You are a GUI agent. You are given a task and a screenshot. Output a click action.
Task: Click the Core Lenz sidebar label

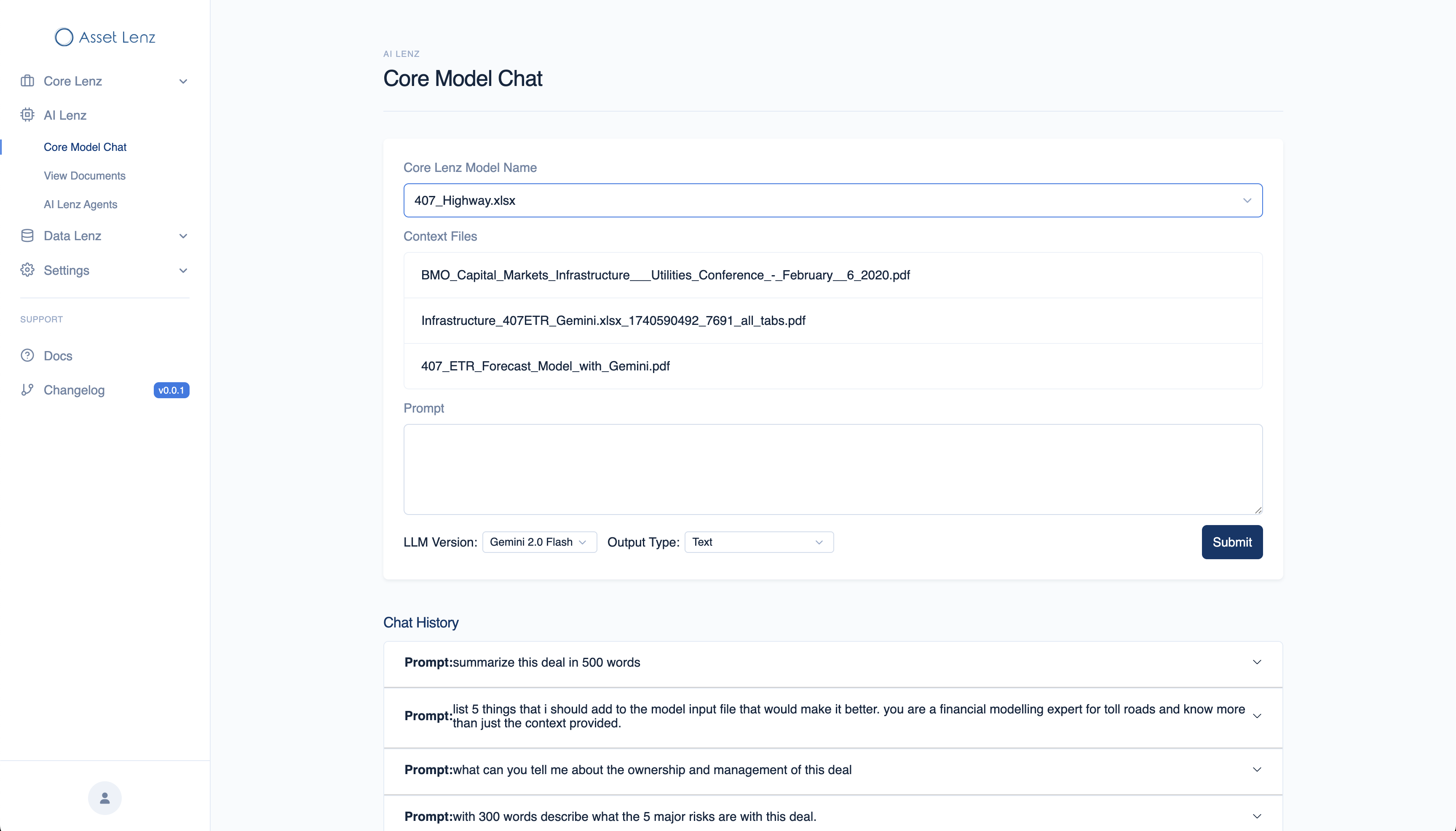click(73, 81)
